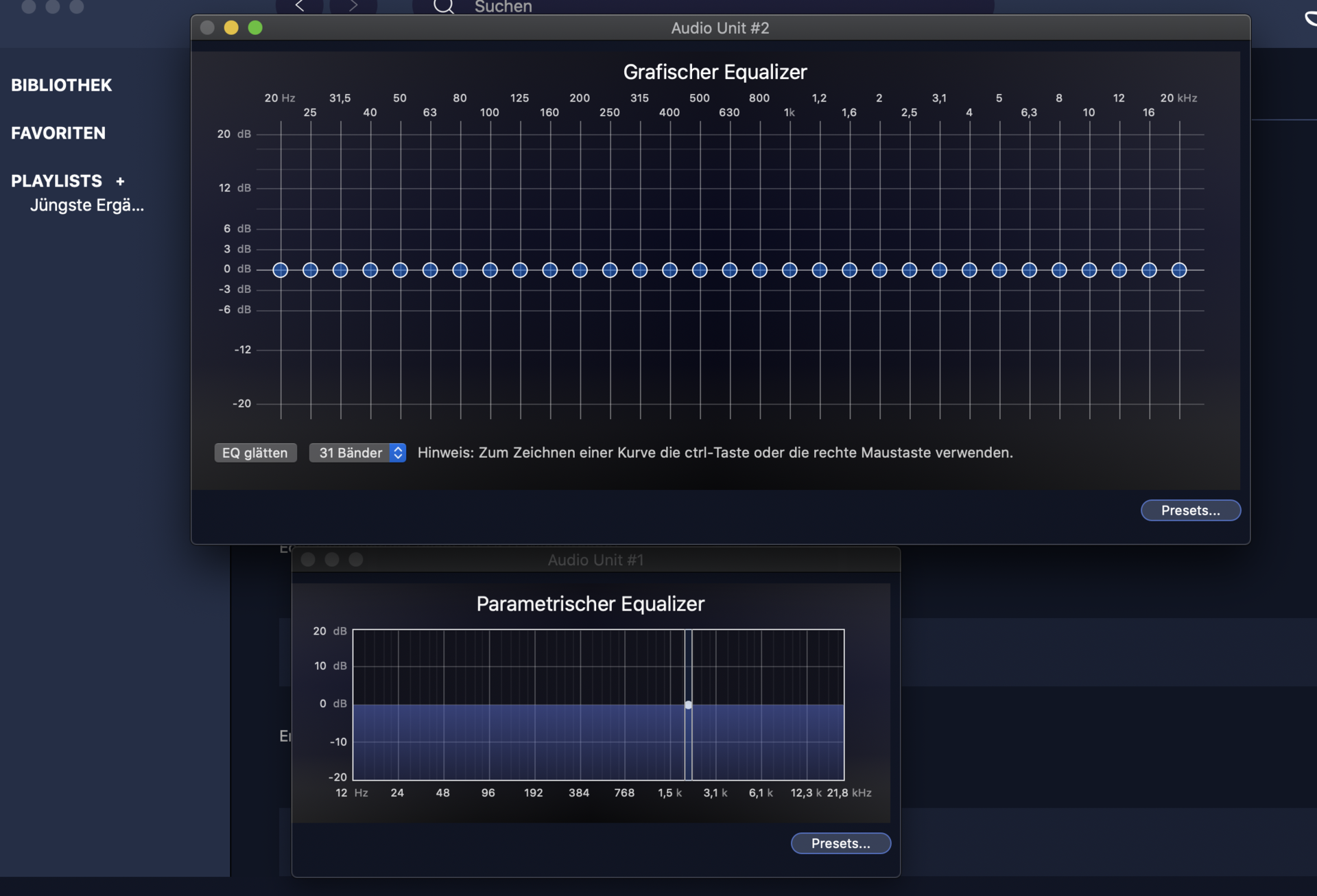This screenshot has width=1317, height=896.
Task: Select the 25 Hz band slider handle
Action: coord(311,270)
